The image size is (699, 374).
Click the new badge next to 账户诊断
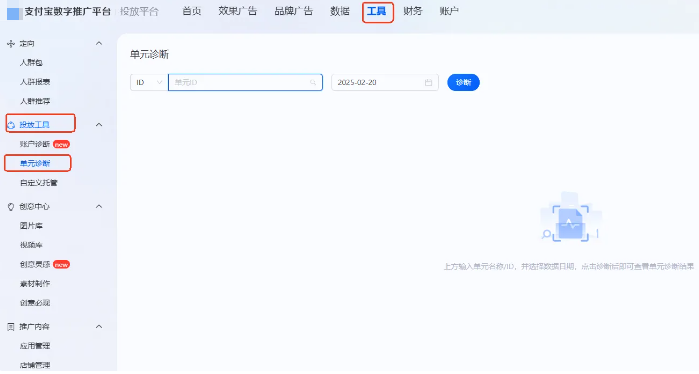click(62, 144)
